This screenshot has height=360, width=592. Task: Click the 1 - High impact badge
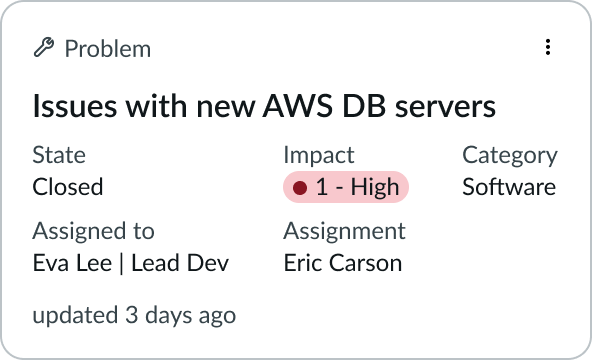pos(346,187)
